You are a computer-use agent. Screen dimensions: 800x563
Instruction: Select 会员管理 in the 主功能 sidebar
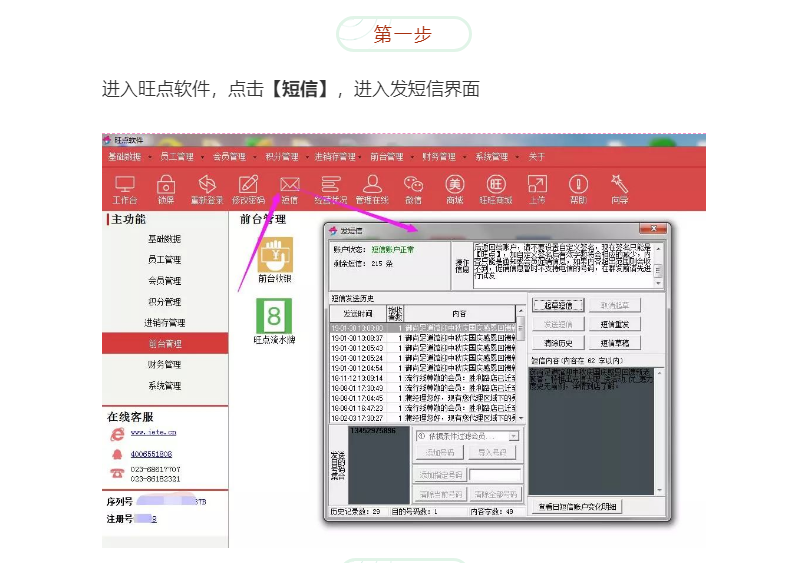coord(165,281)
